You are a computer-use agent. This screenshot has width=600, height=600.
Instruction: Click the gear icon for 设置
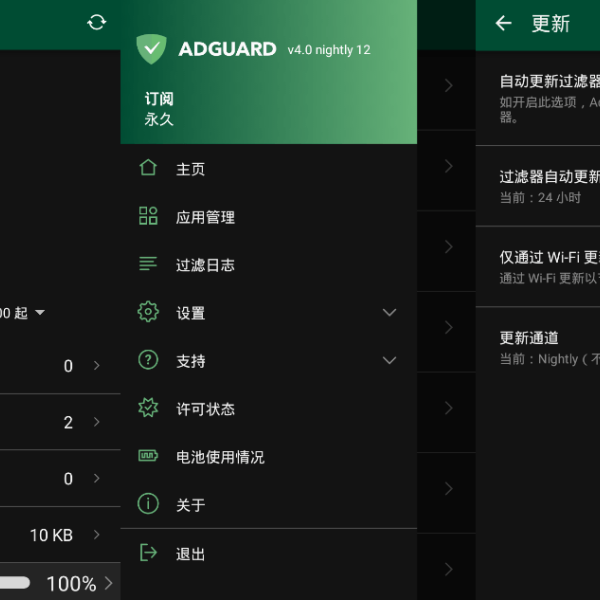(x=148, y=311)
